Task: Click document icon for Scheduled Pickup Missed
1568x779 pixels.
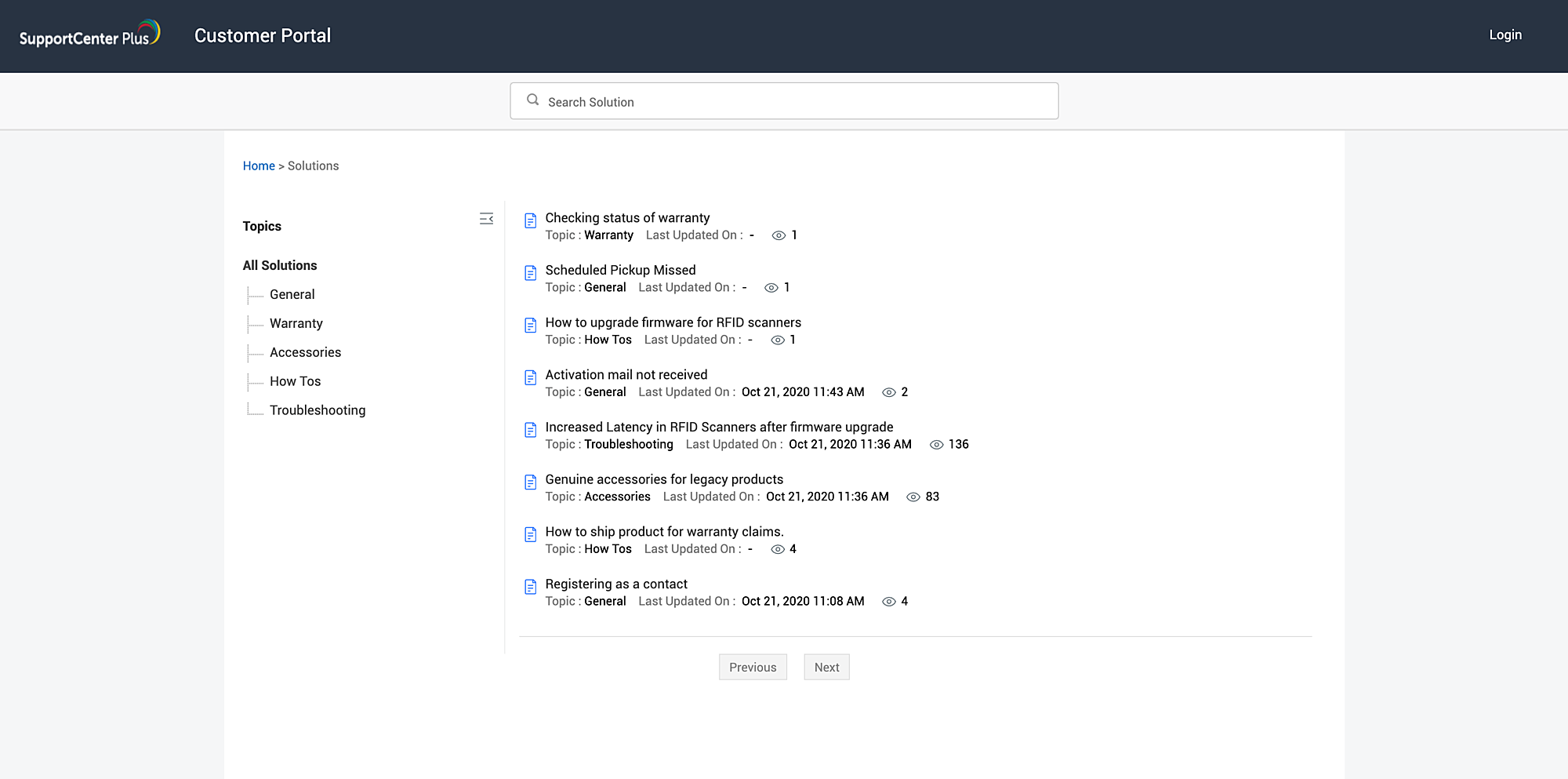Action: tap(531, 273)
